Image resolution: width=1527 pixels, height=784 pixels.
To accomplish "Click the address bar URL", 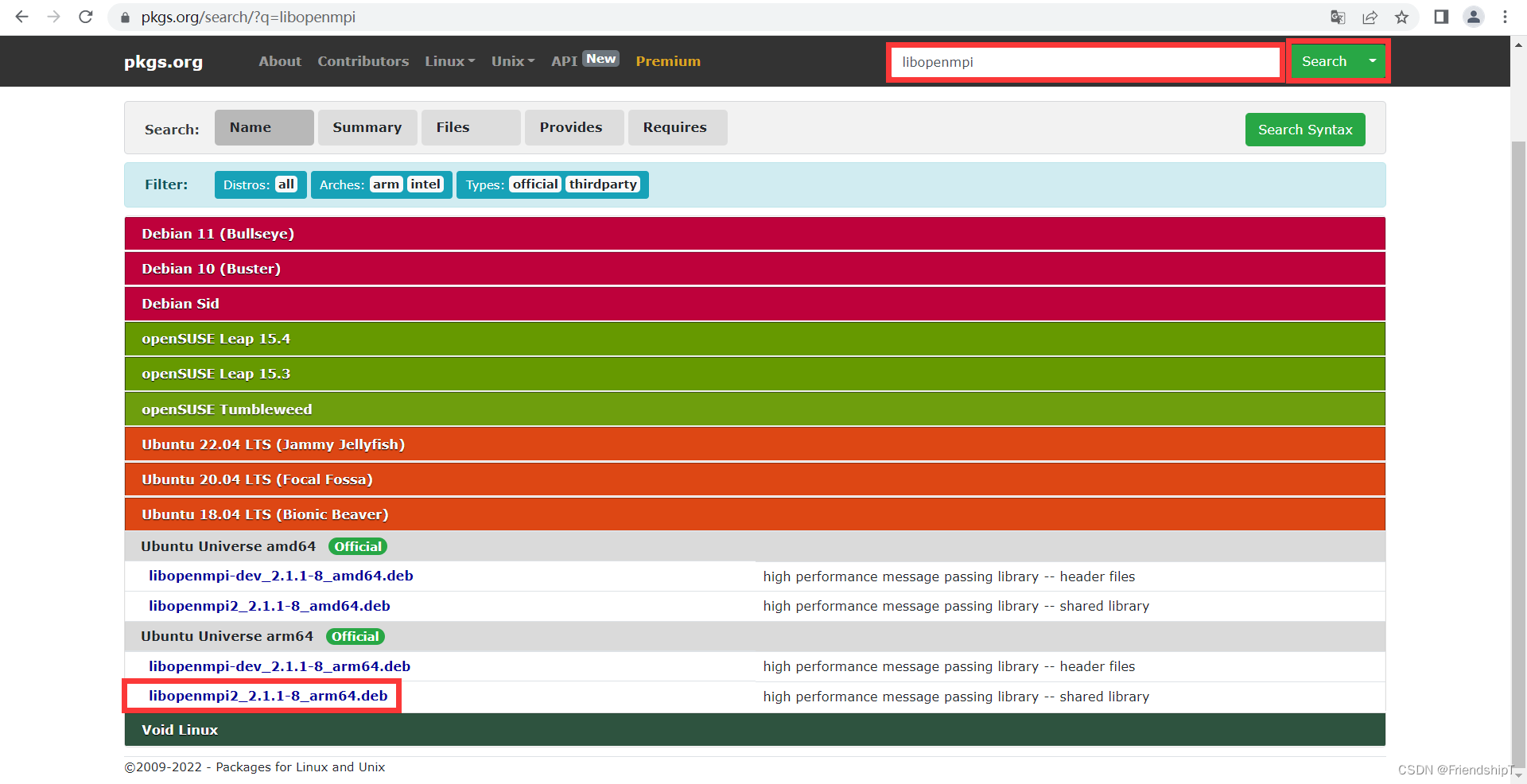I will click(248, 17).
